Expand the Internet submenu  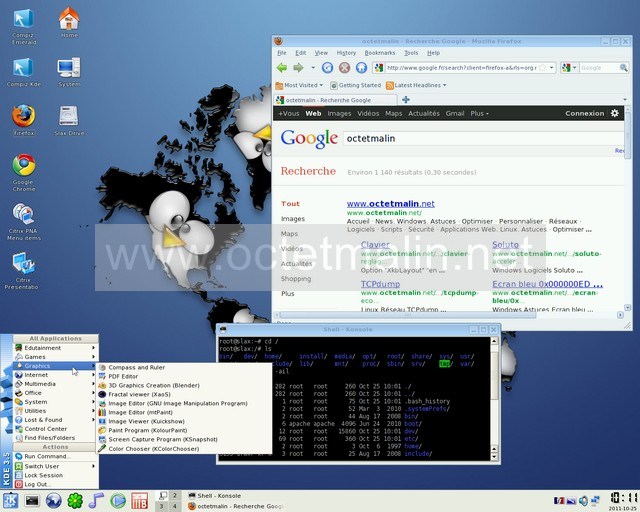56,375
